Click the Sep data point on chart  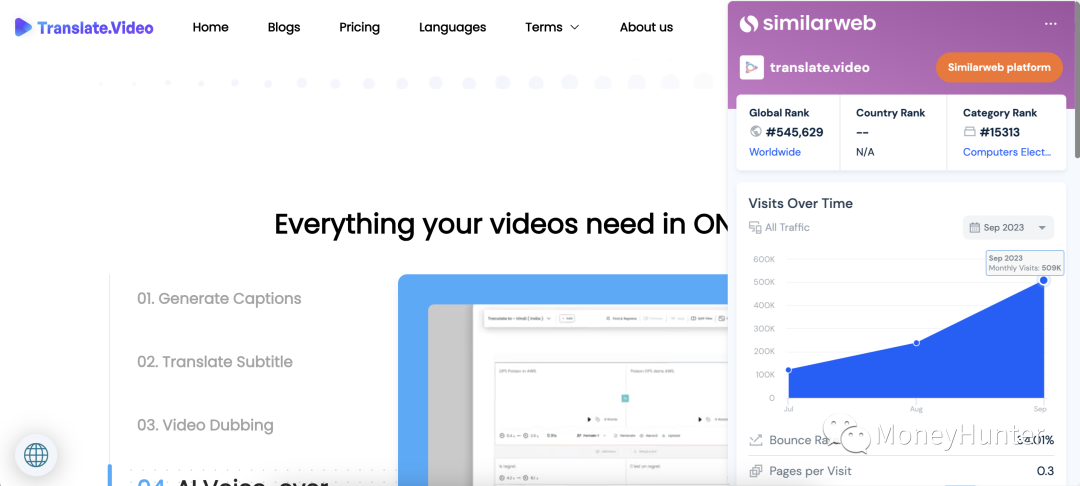1043,280
